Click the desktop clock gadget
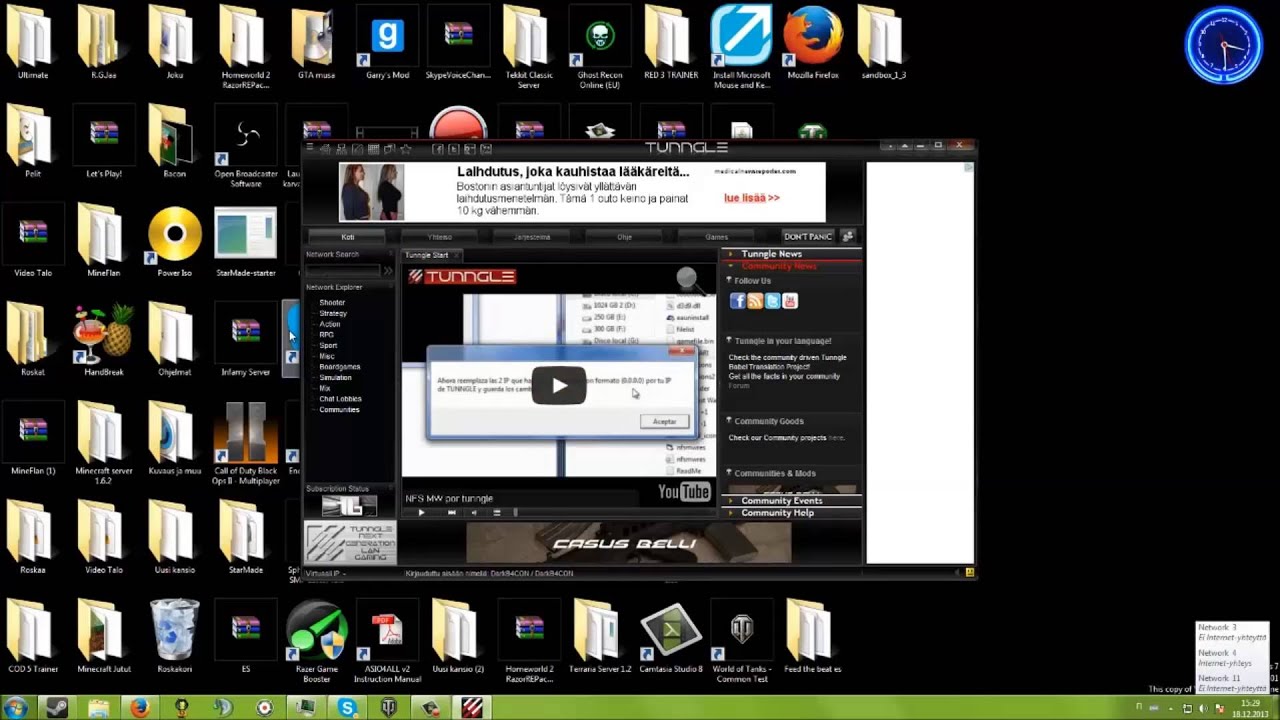 pyautogui.click(x=1223, y=46)
